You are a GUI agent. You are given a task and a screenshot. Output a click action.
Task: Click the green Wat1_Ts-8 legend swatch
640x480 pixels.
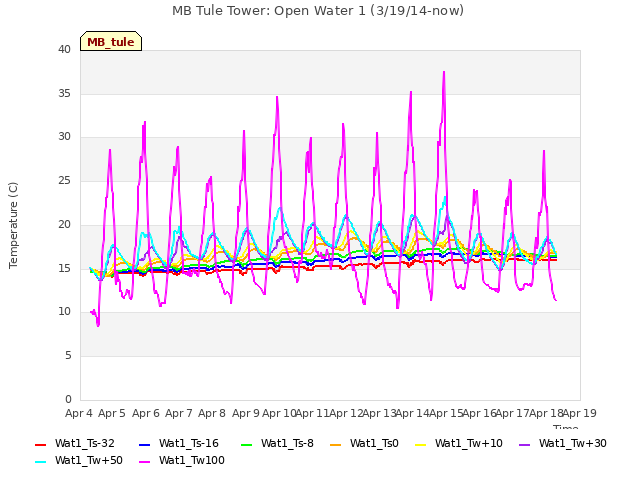point(247,444)
